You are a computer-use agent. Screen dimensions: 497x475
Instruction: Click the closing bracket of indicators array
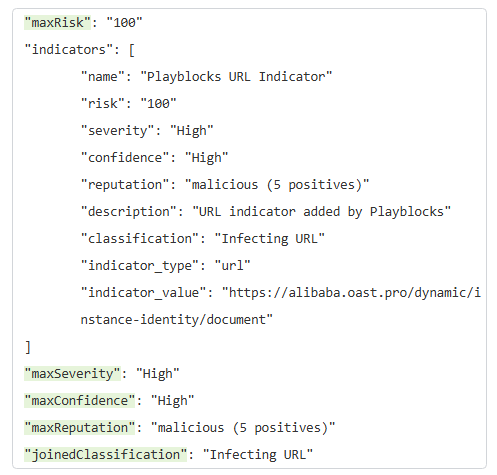(28, 347)
